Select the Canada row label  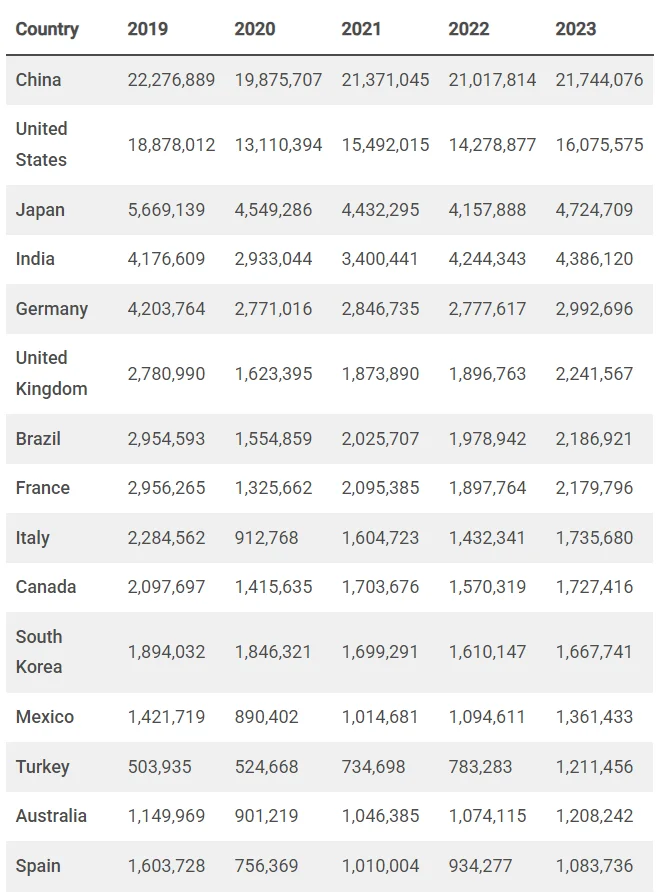[46, 587]
